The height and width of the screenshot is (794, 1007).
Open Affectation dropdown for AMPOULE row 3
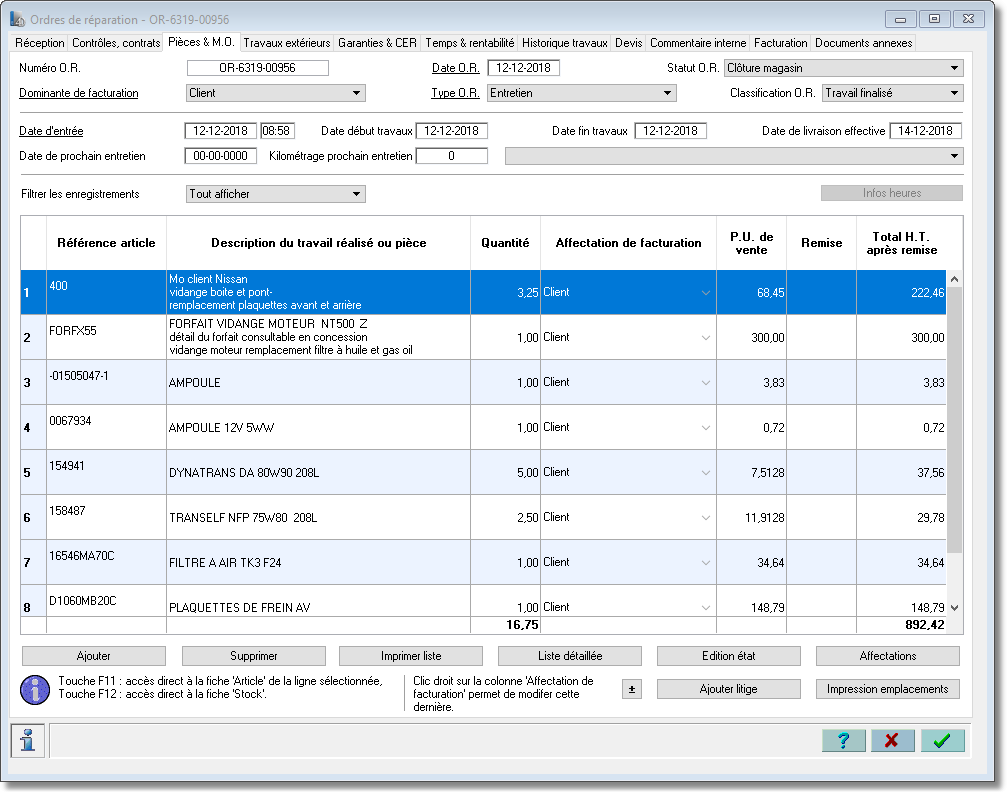tap(706, 383)
